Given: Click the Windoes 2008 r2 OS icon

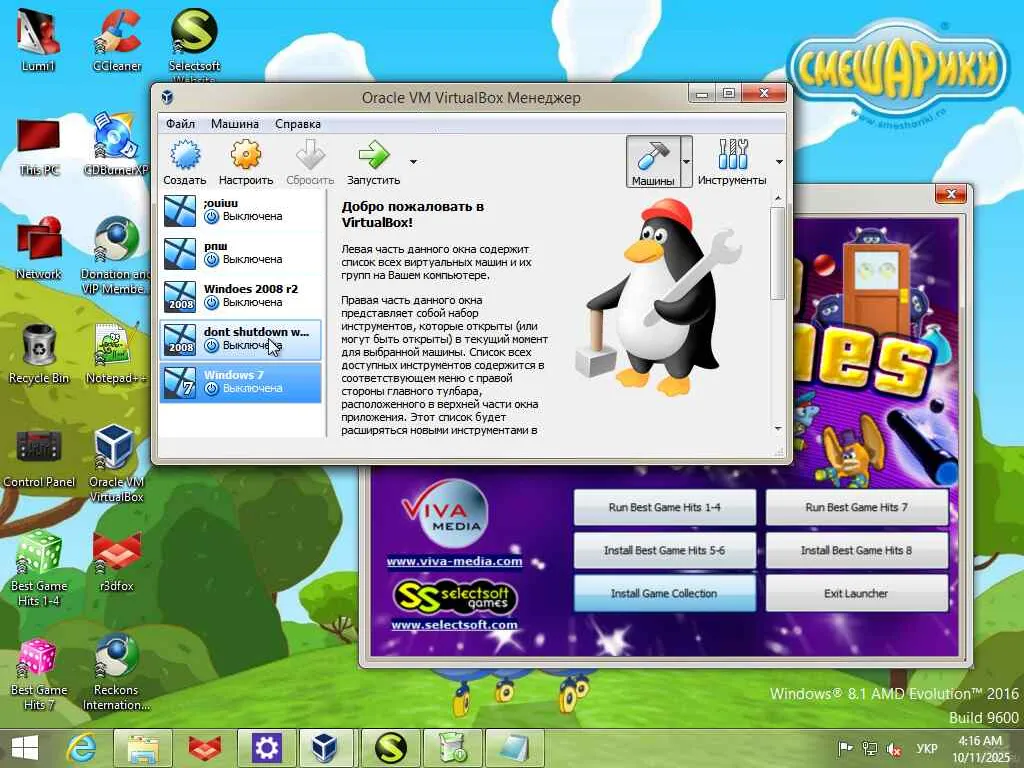Looking at the screenshot, I should (180, 296).
